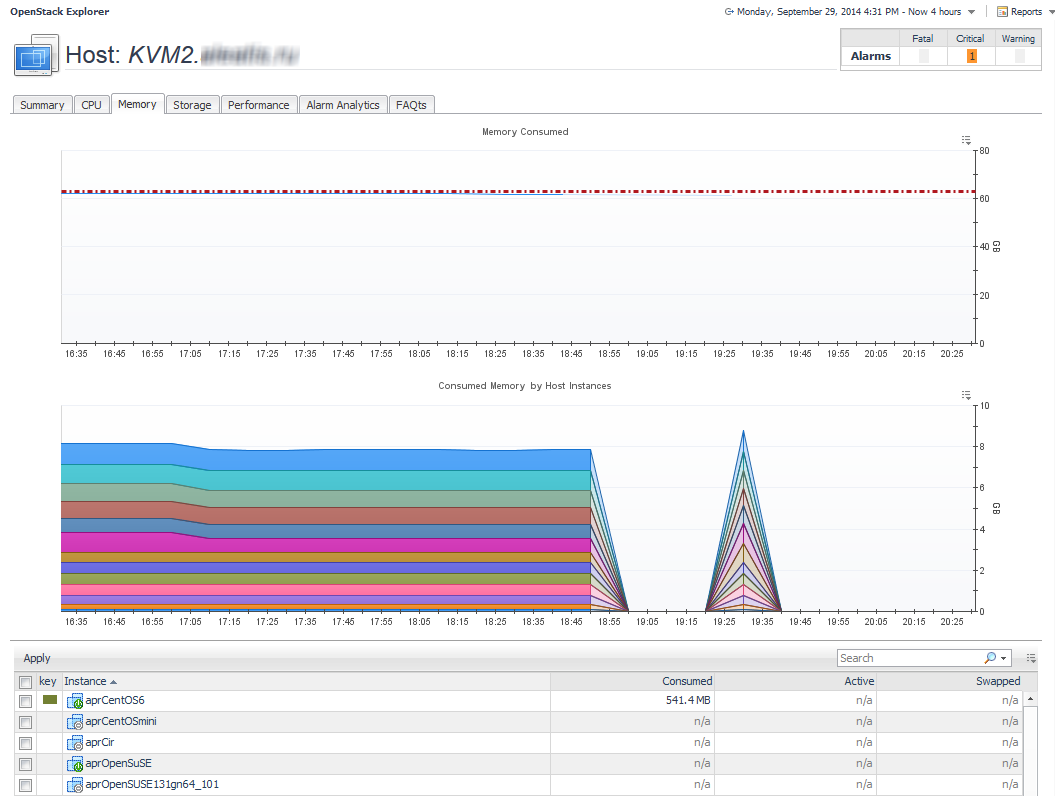Switch to the Storage tab
The width and height of the screenshot is (1055, 796).
[192, 105]
